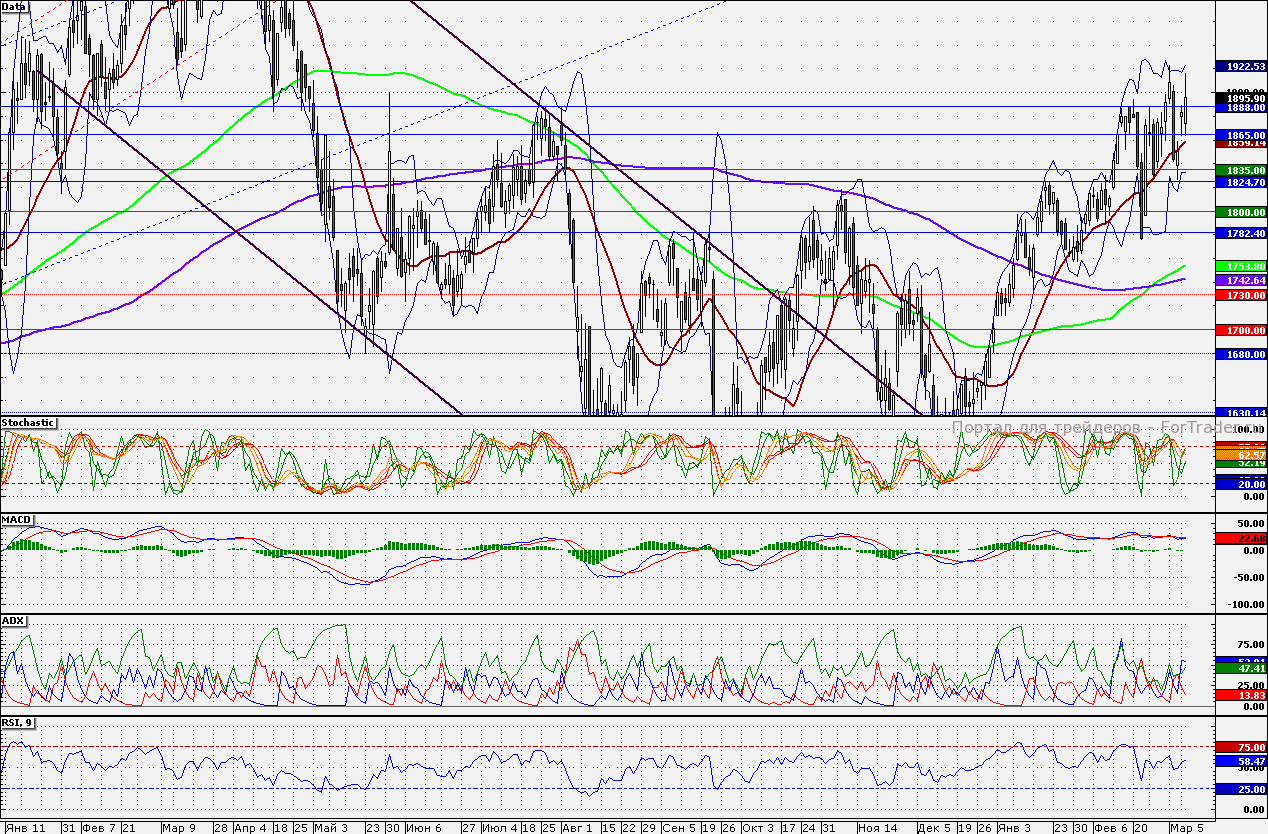Viewport: 1268px width, 834px height.
Task: Click the green 1800.00 price level tag
Action: tap(1240, 212)
